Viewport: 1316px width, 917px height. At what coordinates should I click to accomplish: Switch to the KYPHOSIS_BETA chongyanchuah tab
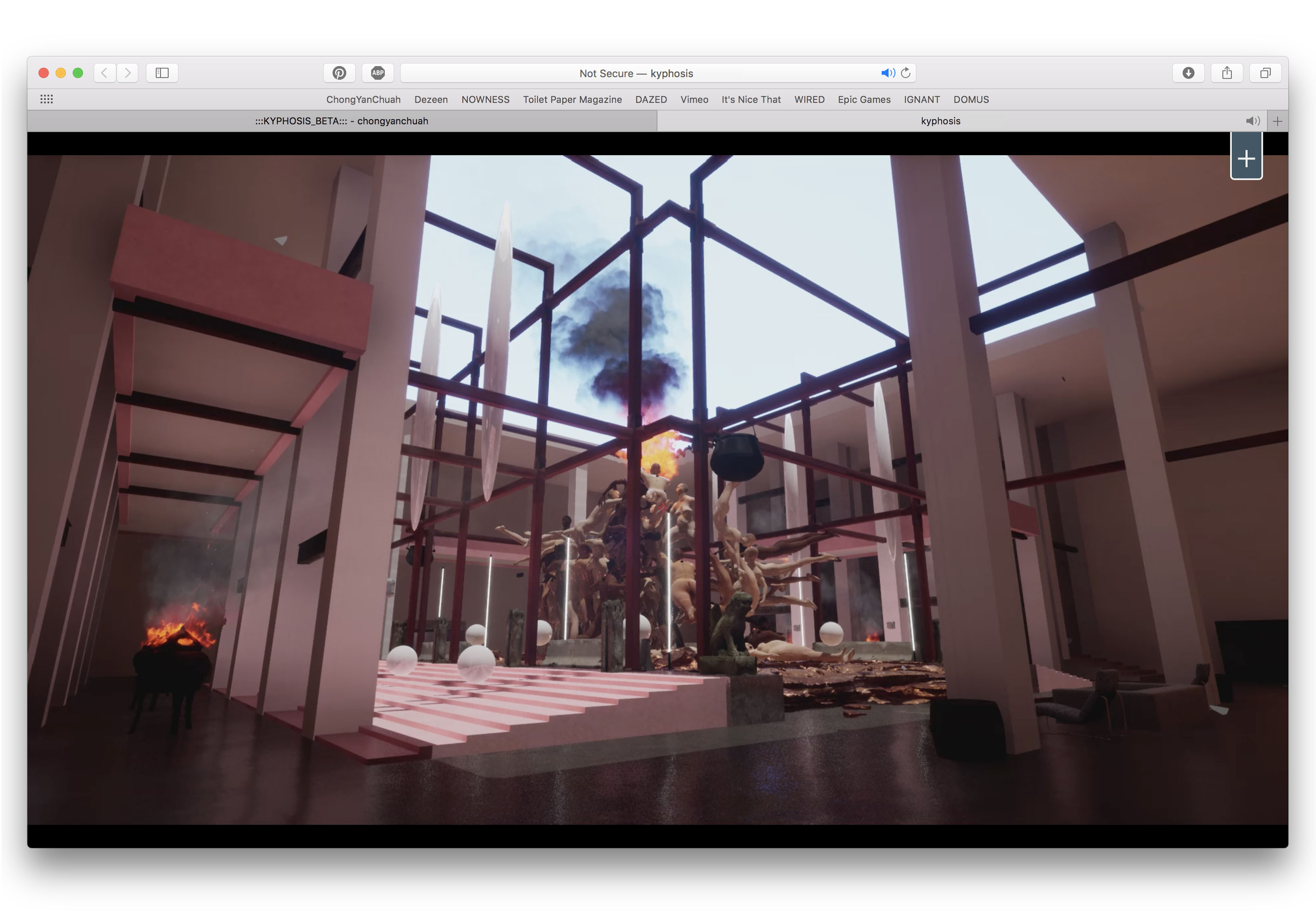click(342, 121)
